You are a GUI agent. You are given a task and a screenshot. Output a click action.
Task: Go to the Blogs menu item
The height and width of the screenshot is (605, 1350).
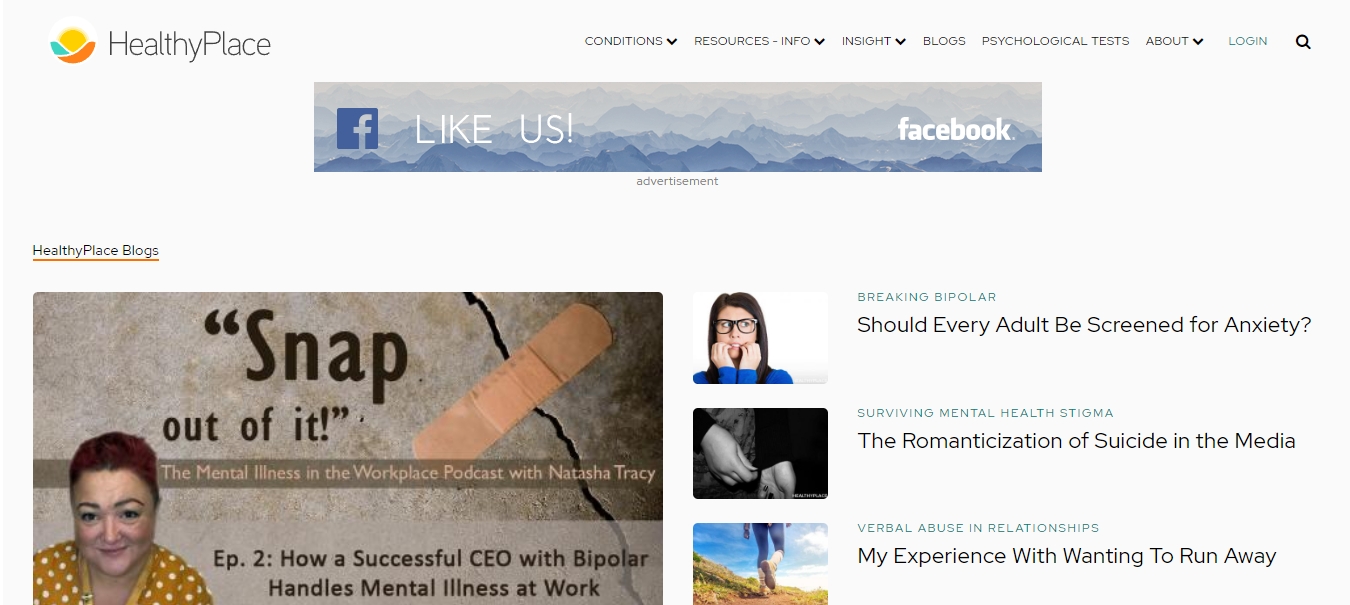point(944,41)
